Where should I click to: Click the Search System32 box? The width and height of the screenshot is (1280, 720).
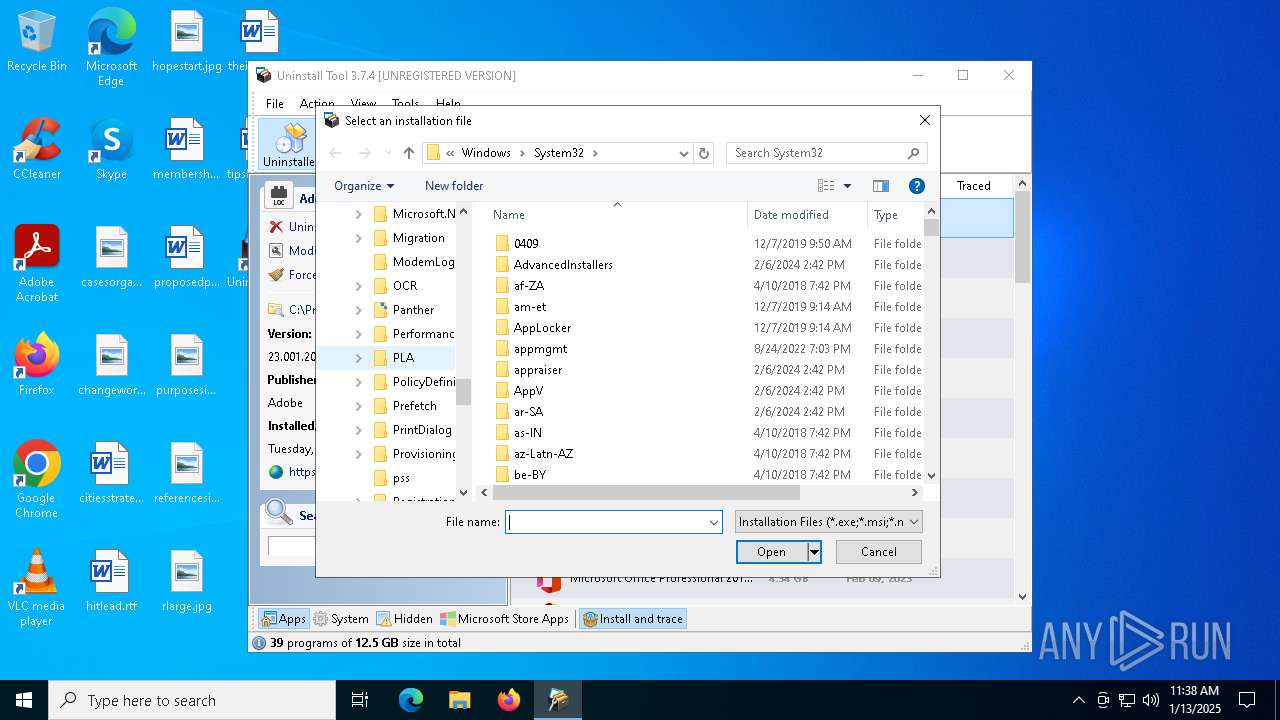click(x=817, y=153)
